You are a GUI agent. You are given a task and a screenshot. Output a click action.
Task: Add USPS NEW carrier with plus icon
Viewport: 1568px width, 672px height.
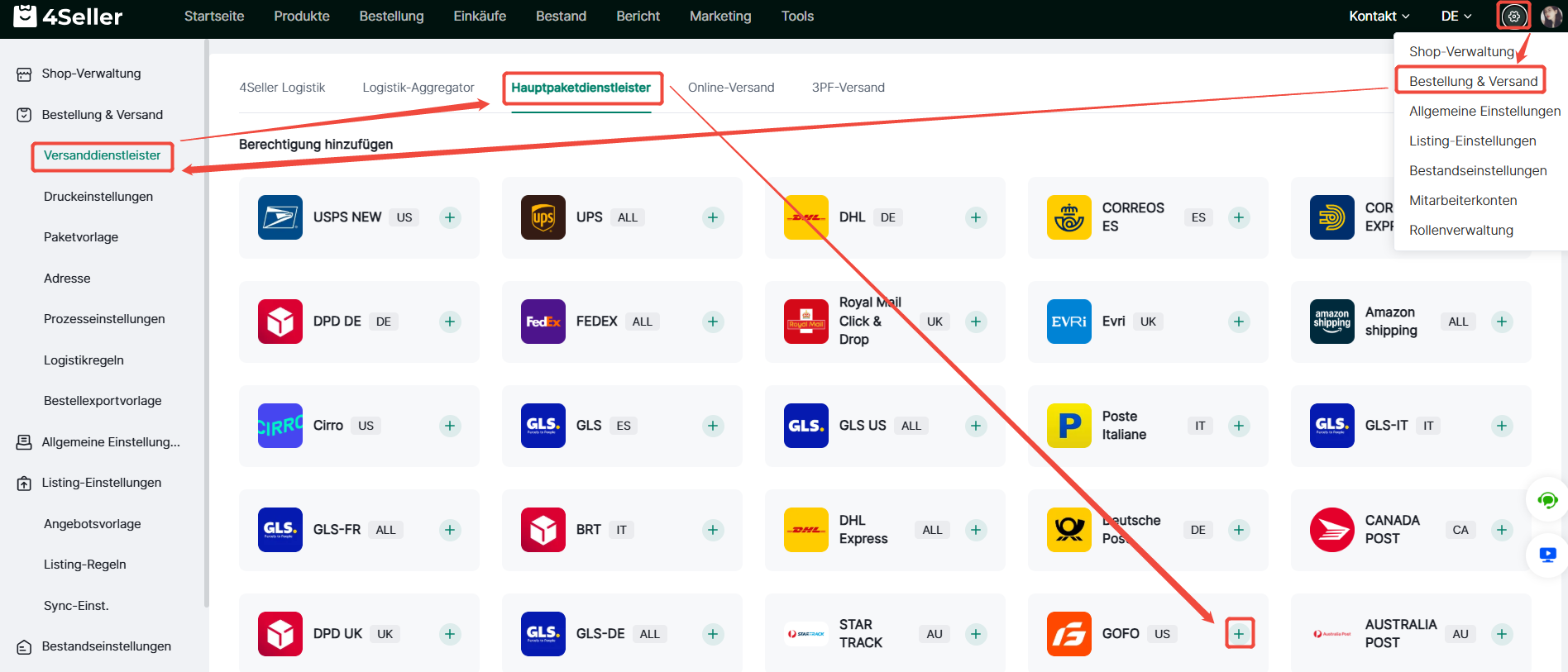click(450, 217)
